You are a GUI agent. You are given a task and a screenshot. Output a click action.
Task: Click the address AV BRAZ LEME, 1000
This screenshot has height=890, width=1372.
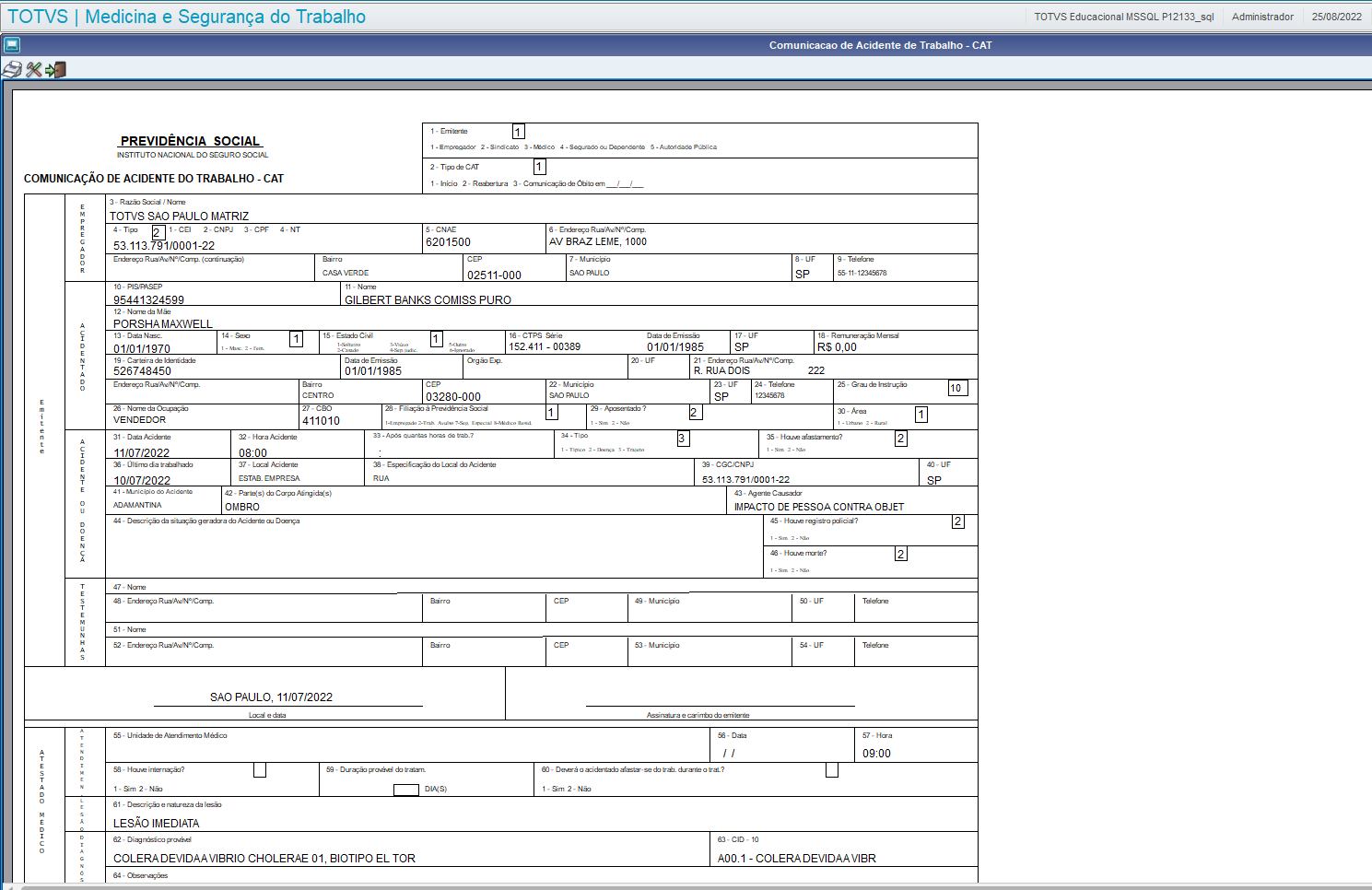coord(598,241)
